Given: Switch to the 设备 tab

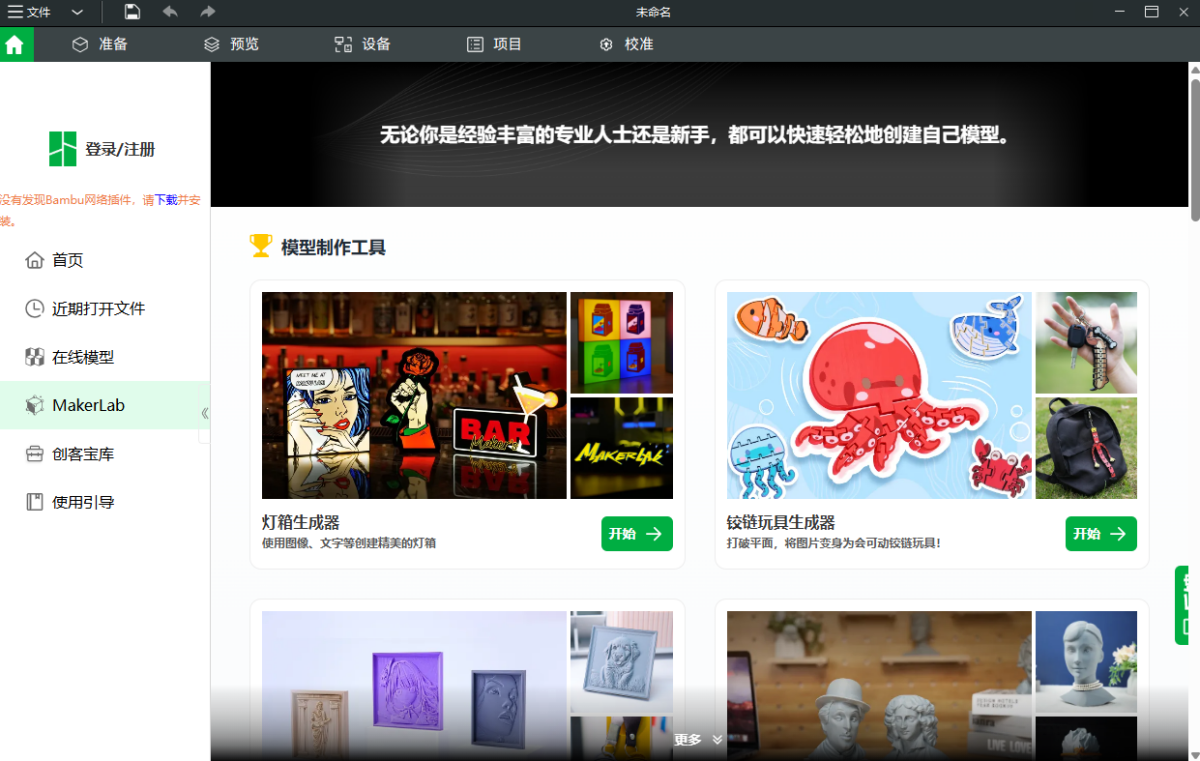Looking at the screenshot, I should (x=362, y=44).
